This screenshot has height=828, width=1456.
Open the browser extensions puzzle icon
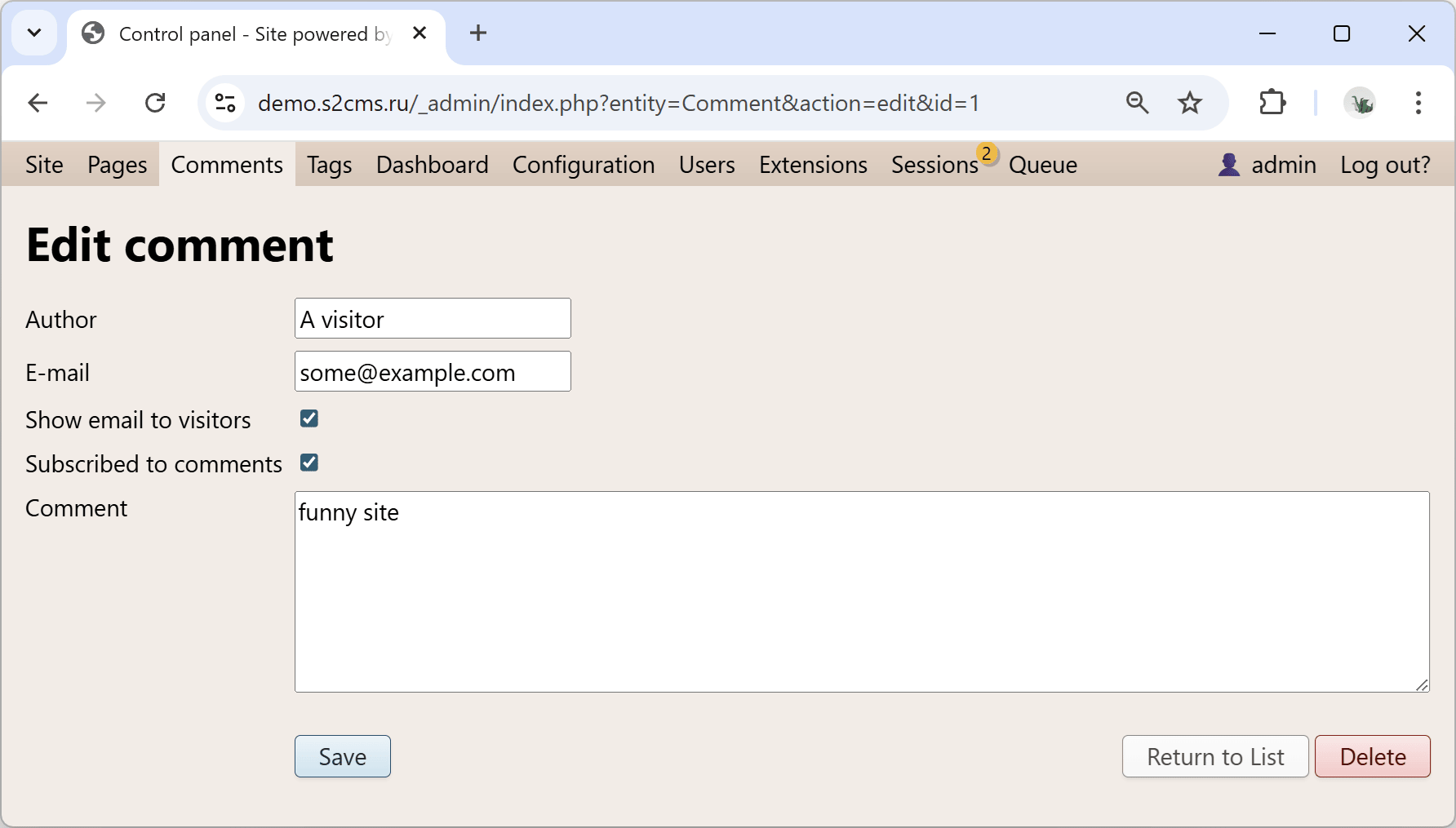1272,103
